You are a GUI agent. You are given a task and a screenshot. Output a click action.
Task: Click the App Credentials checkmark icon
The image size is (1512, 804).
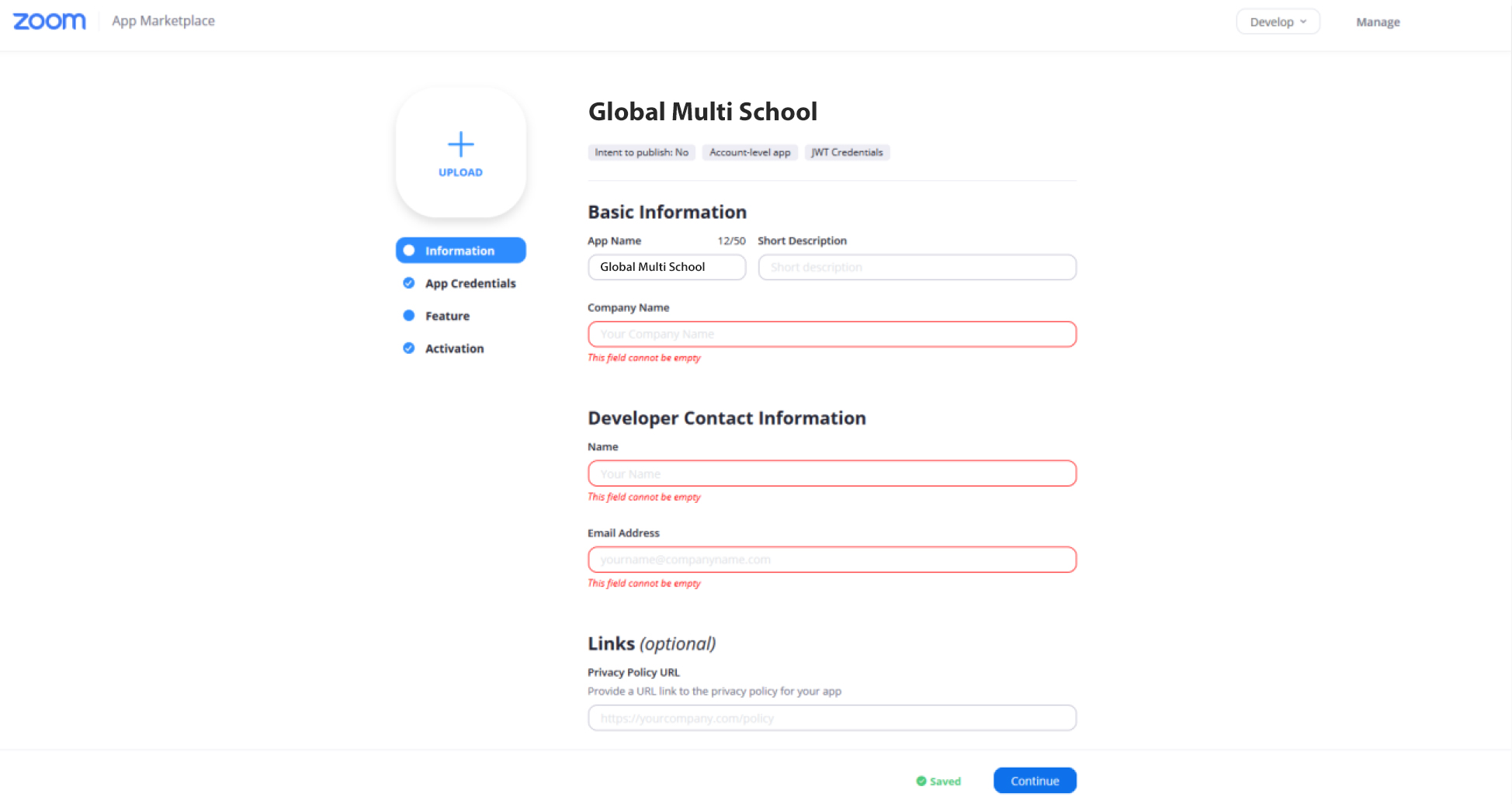pos(409,283)
